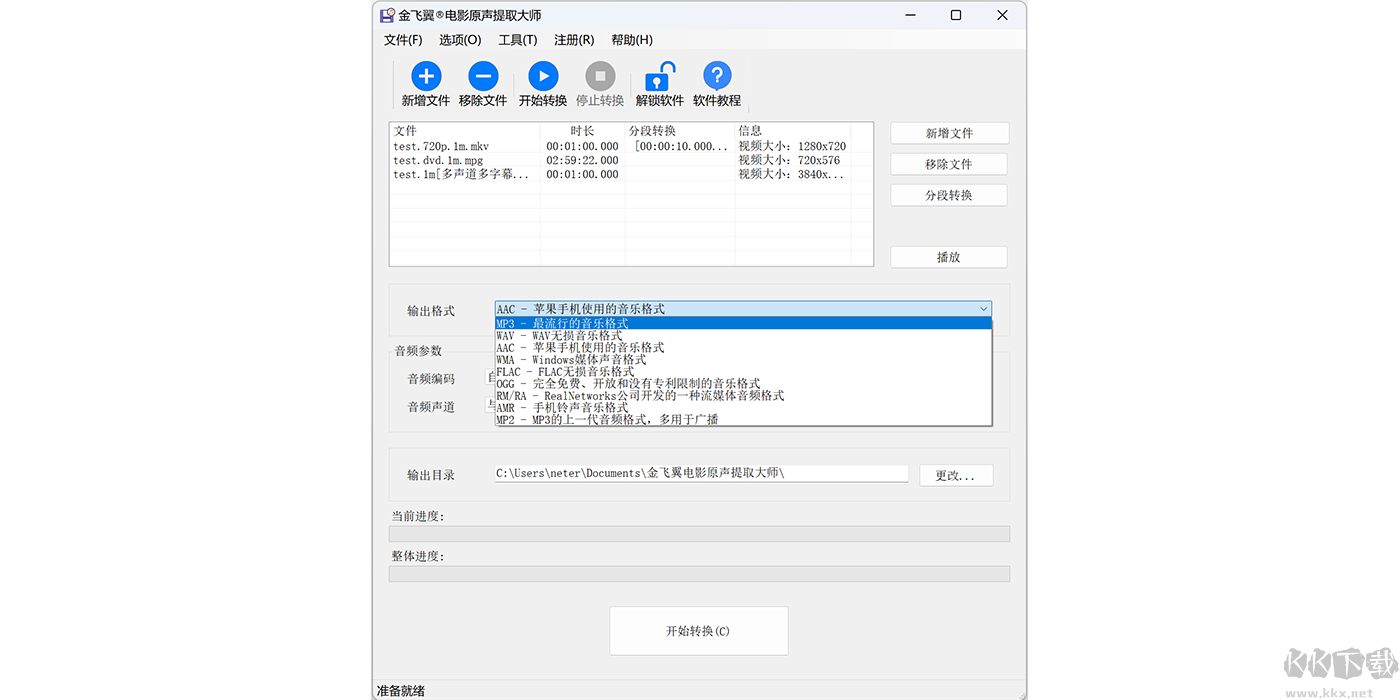The height and width of the screenshot is (700, 1400).
Task: Open the 选项(O) menu
Action: (459, 40)
